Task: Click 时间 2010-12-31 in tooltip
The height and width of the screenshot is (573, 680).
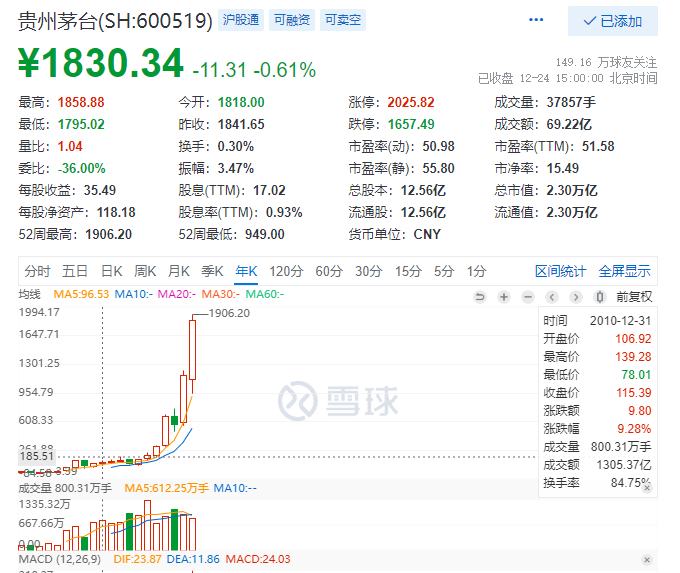Action: pos(597,321)
